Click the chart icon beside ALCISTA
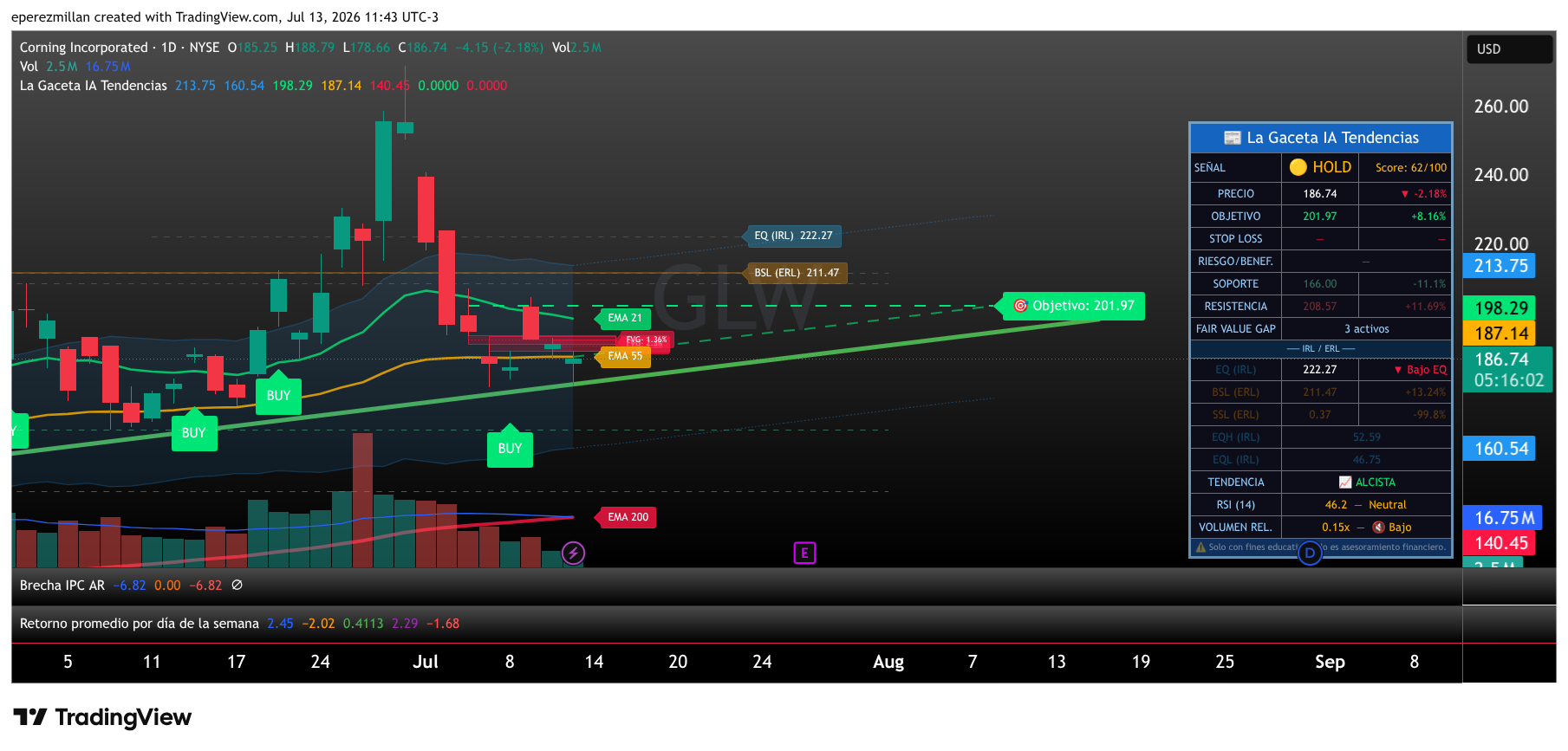The image size is (1568, 751). click(x=1345, y=482)
